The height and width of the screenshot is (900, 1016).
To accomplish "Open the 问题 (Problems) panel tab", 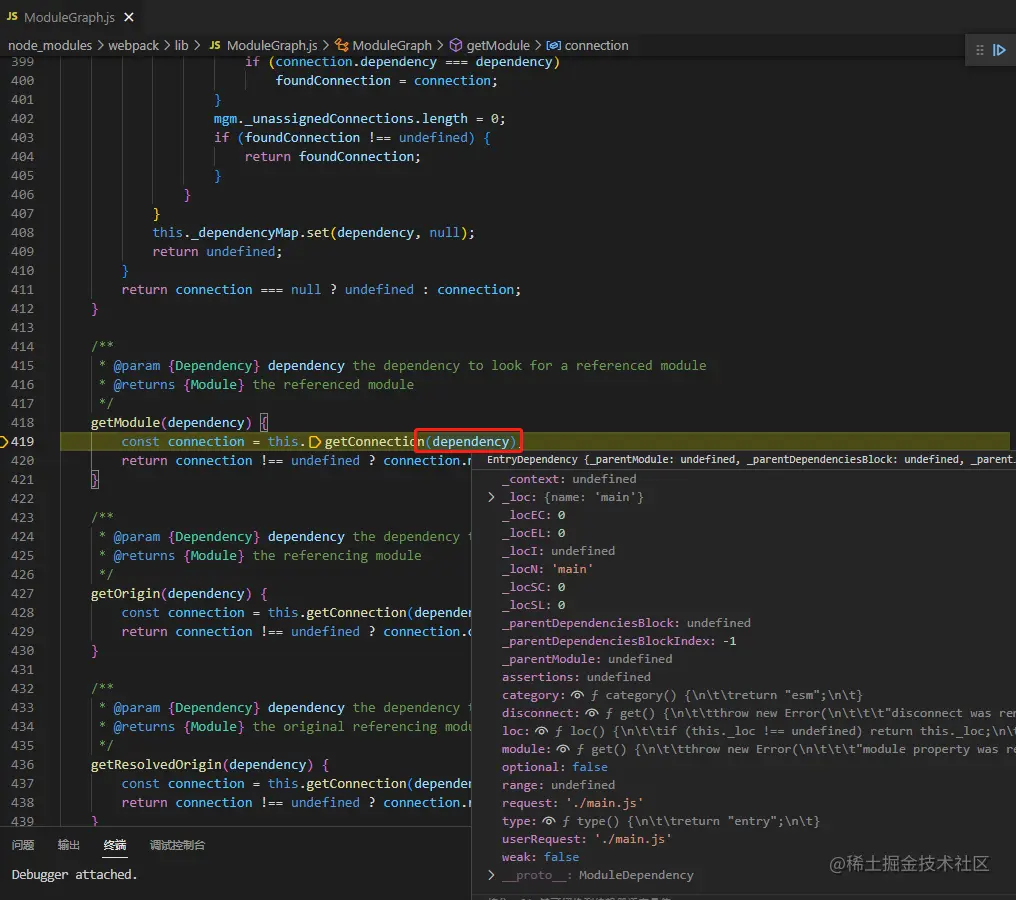I will click(23, 845).
